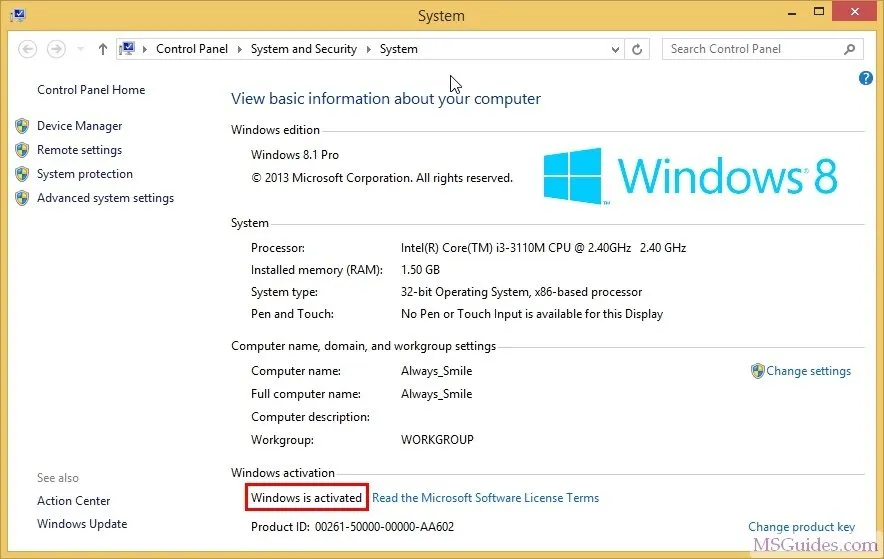Viewport: 884px width, 559px height.
Task: Maximize the System window
Action: click(x=819, y=11)
